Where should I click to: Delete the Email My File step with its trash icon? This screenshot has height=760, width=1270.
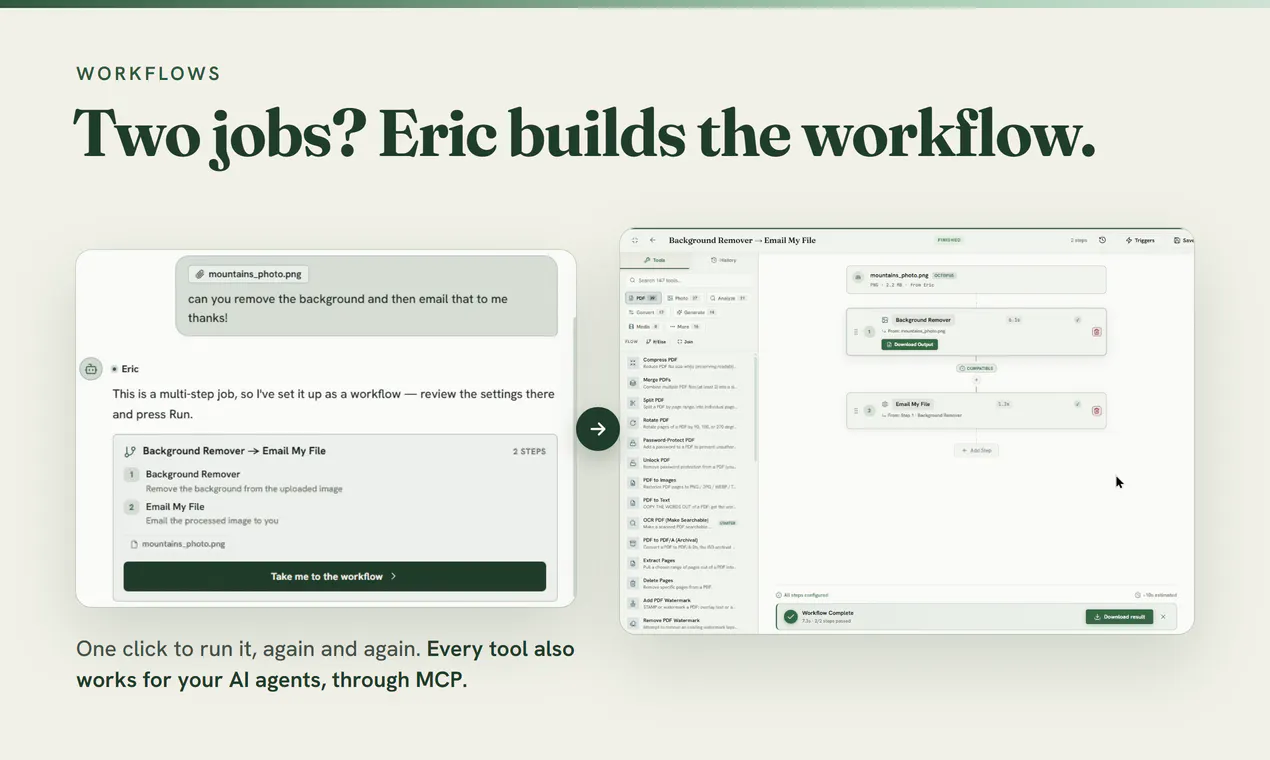tap(1096, 410)
